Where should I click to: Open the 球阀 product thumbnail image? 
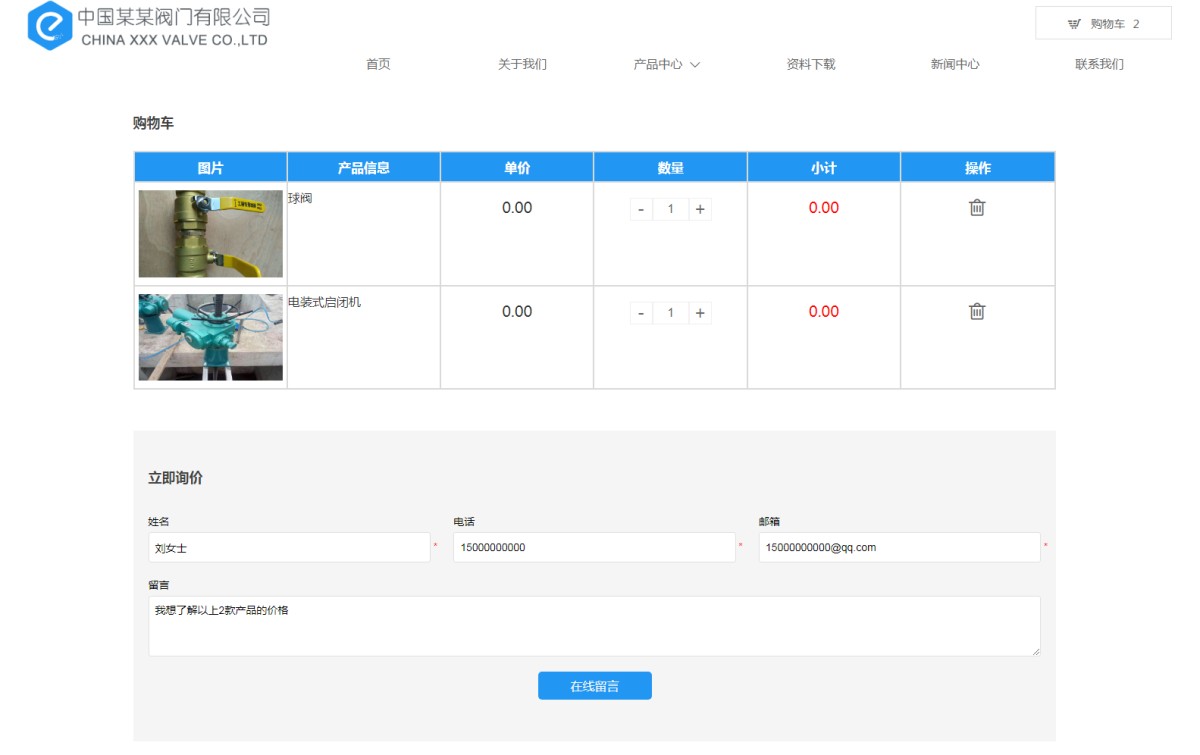pyautogui.click(x=210, y=233)
